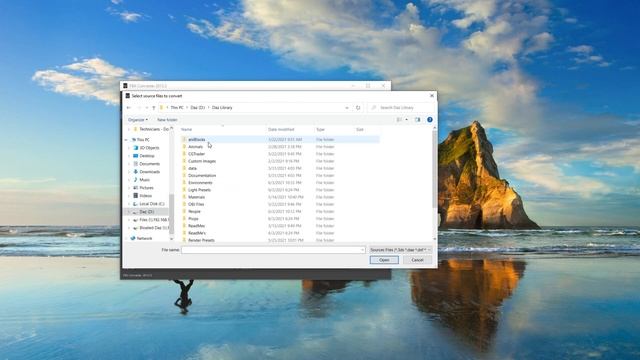Open the Organize dropdown menu
The height and width of the screenshot is (360, 640).
138,120
